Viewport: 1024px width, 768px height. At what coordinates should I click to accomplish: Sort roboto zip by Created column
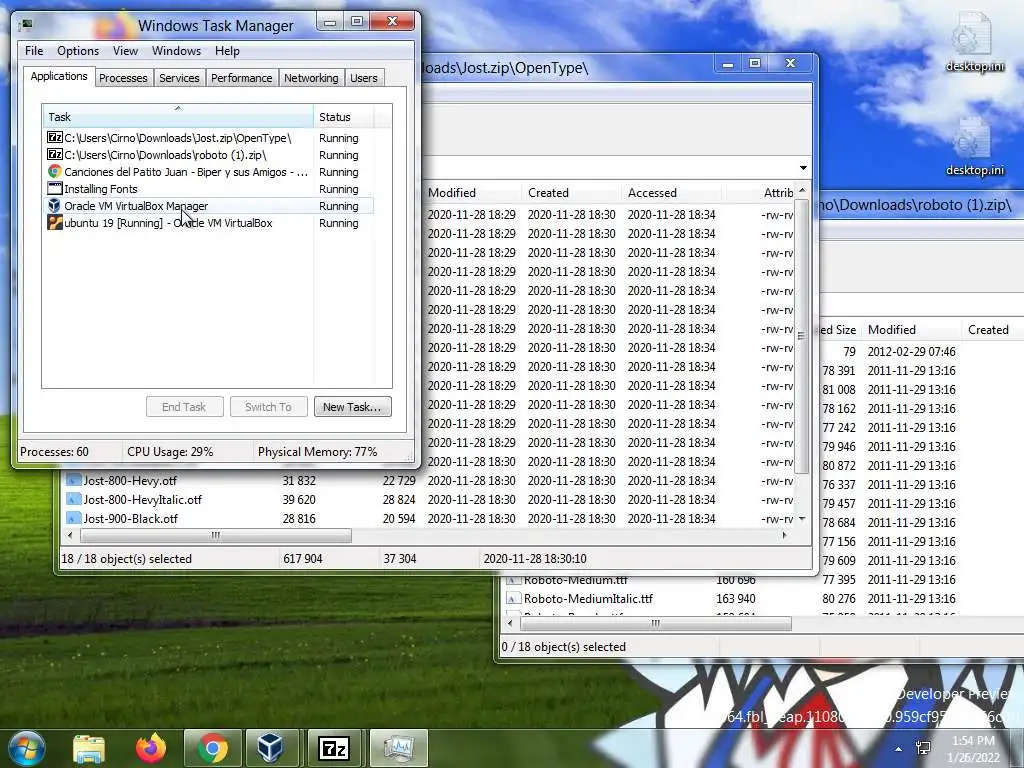[x=993, y=330]
